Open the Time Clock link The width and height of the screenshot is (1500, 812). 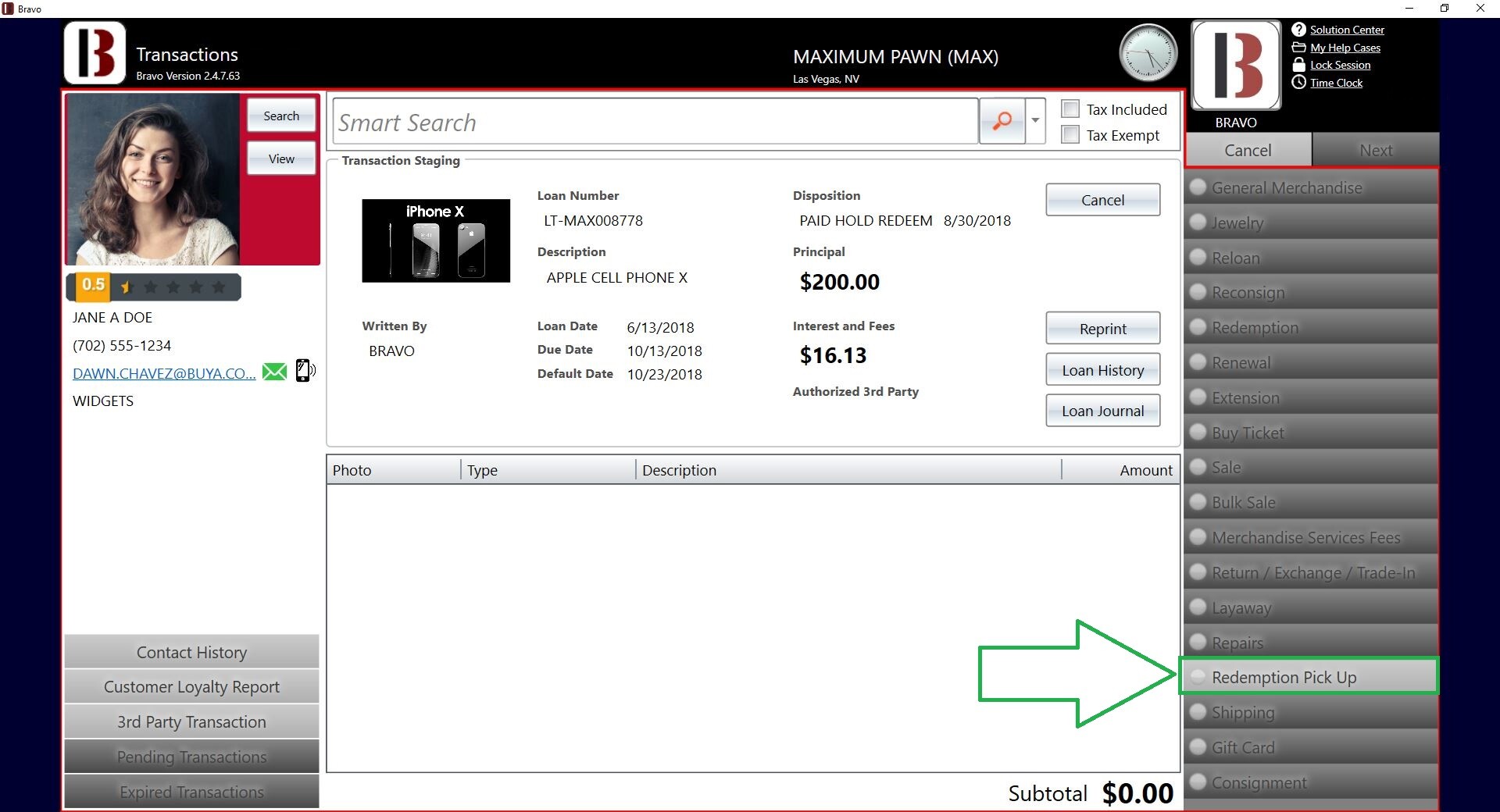(x=1336, y=83)
